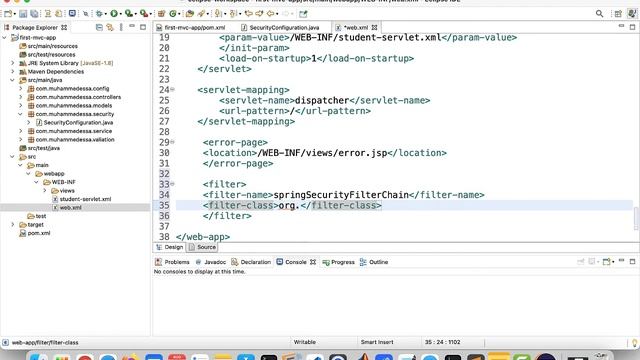Viewport: 640px width, 360px height.
Task: Click the Next Annotation icon
Action: coord(218,14)
